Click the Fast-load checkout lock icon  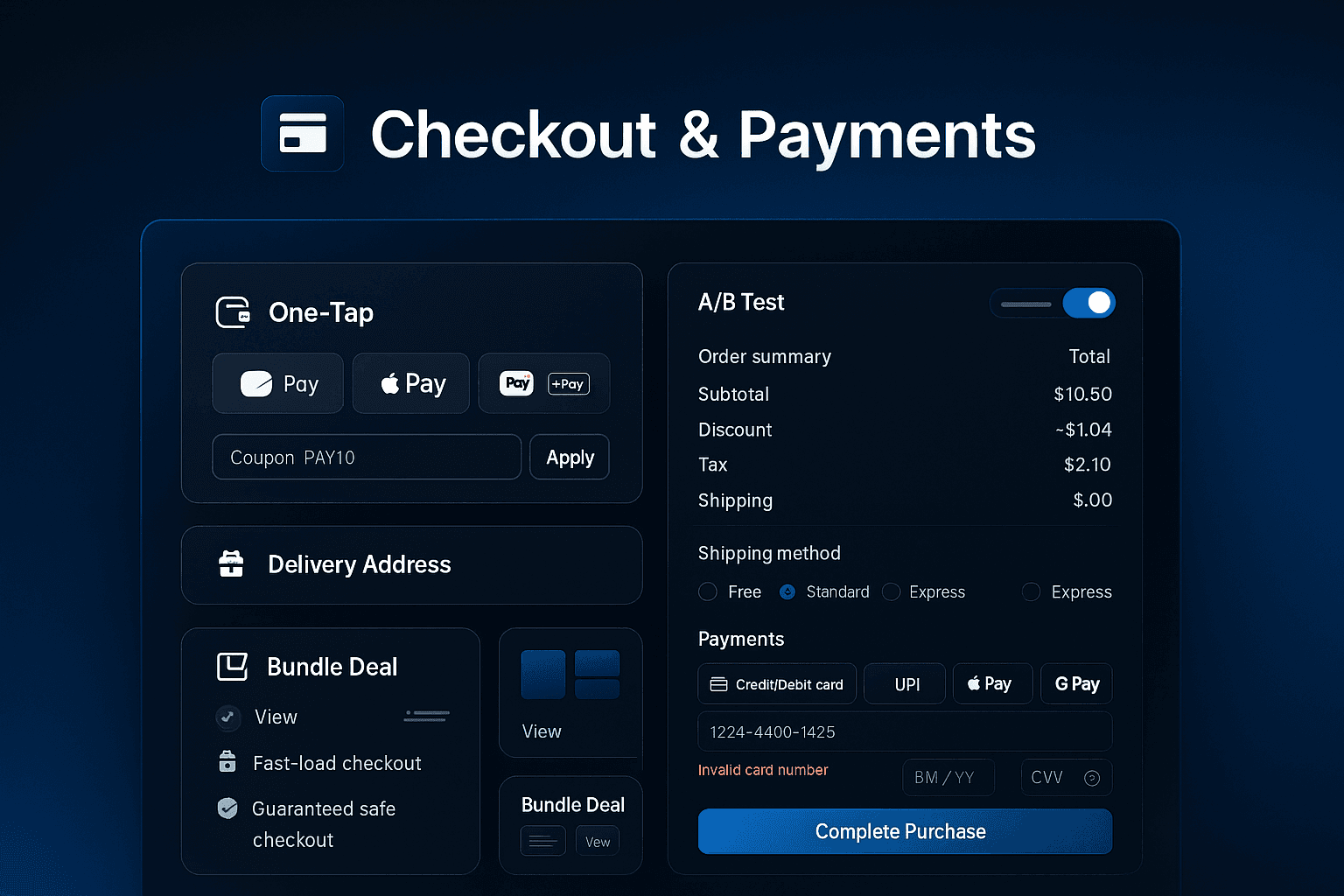(x=227, y=762)
